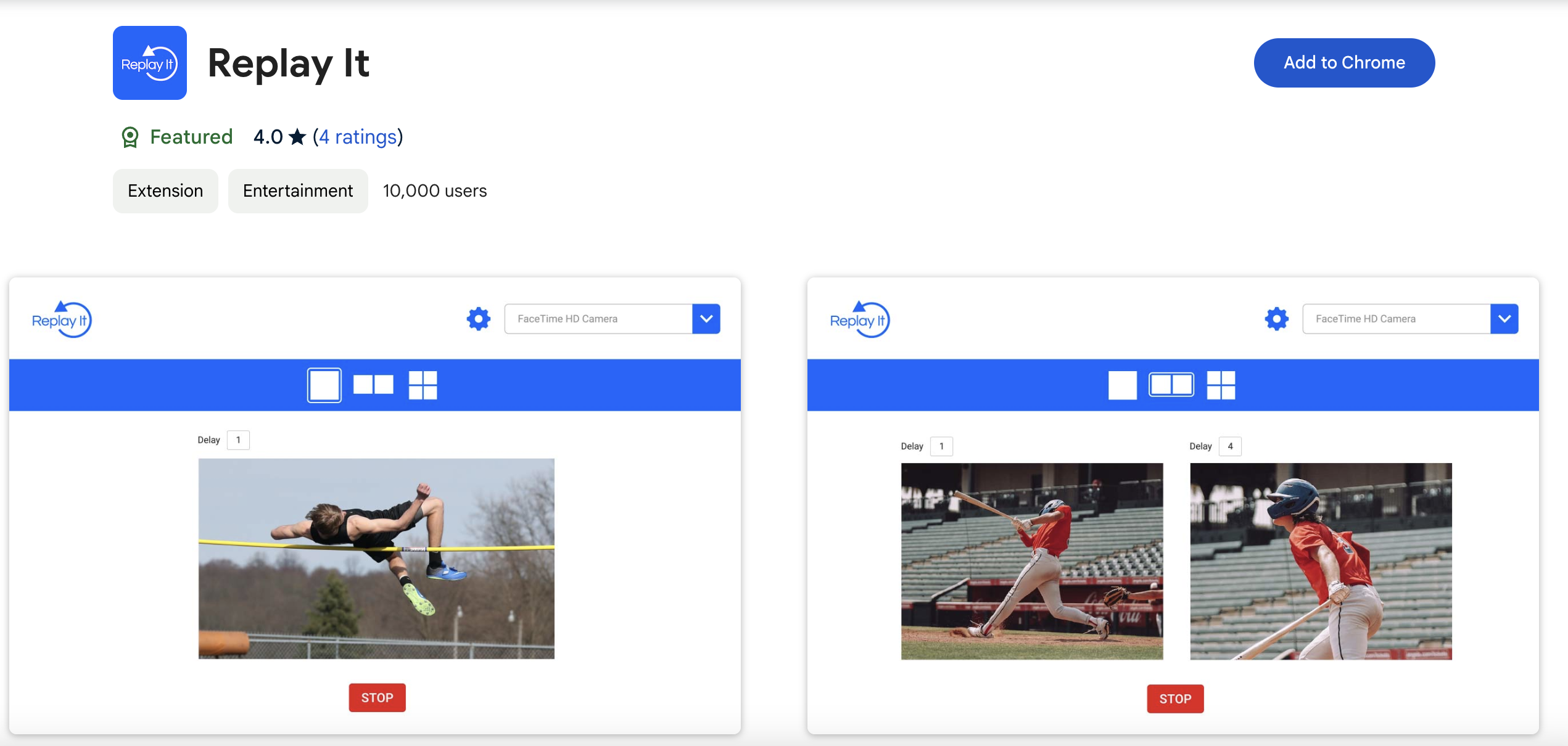1568x746 pixels.
Task: Click baseball batter swinging video preview
Action: (x=1032, y=562)
